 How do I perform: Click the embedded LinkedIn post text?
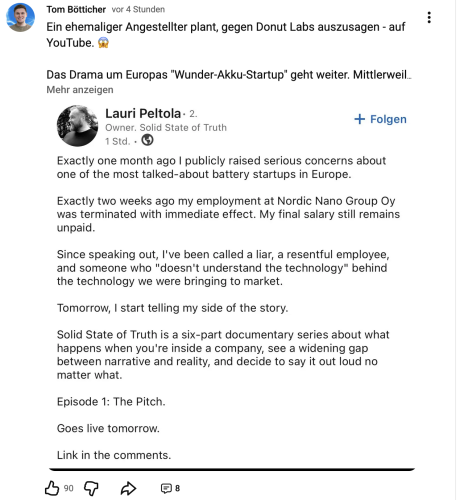coord(228,308)
